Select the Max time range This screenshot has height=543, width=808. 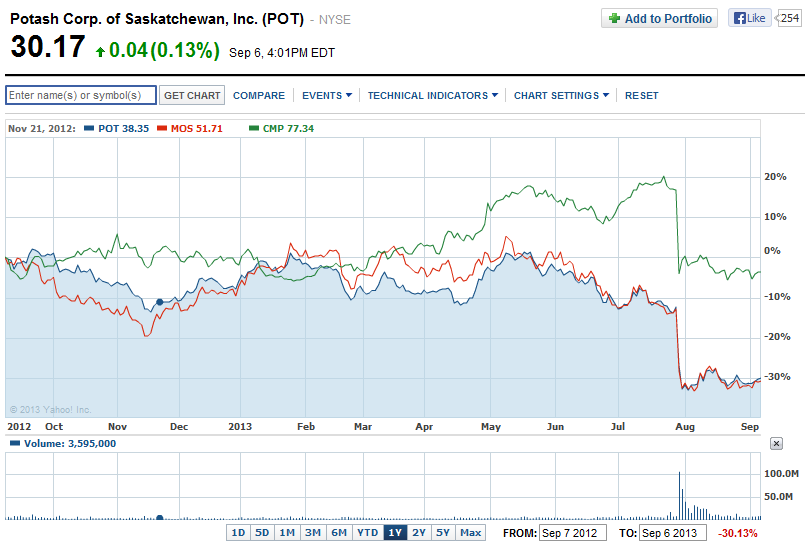470,533
